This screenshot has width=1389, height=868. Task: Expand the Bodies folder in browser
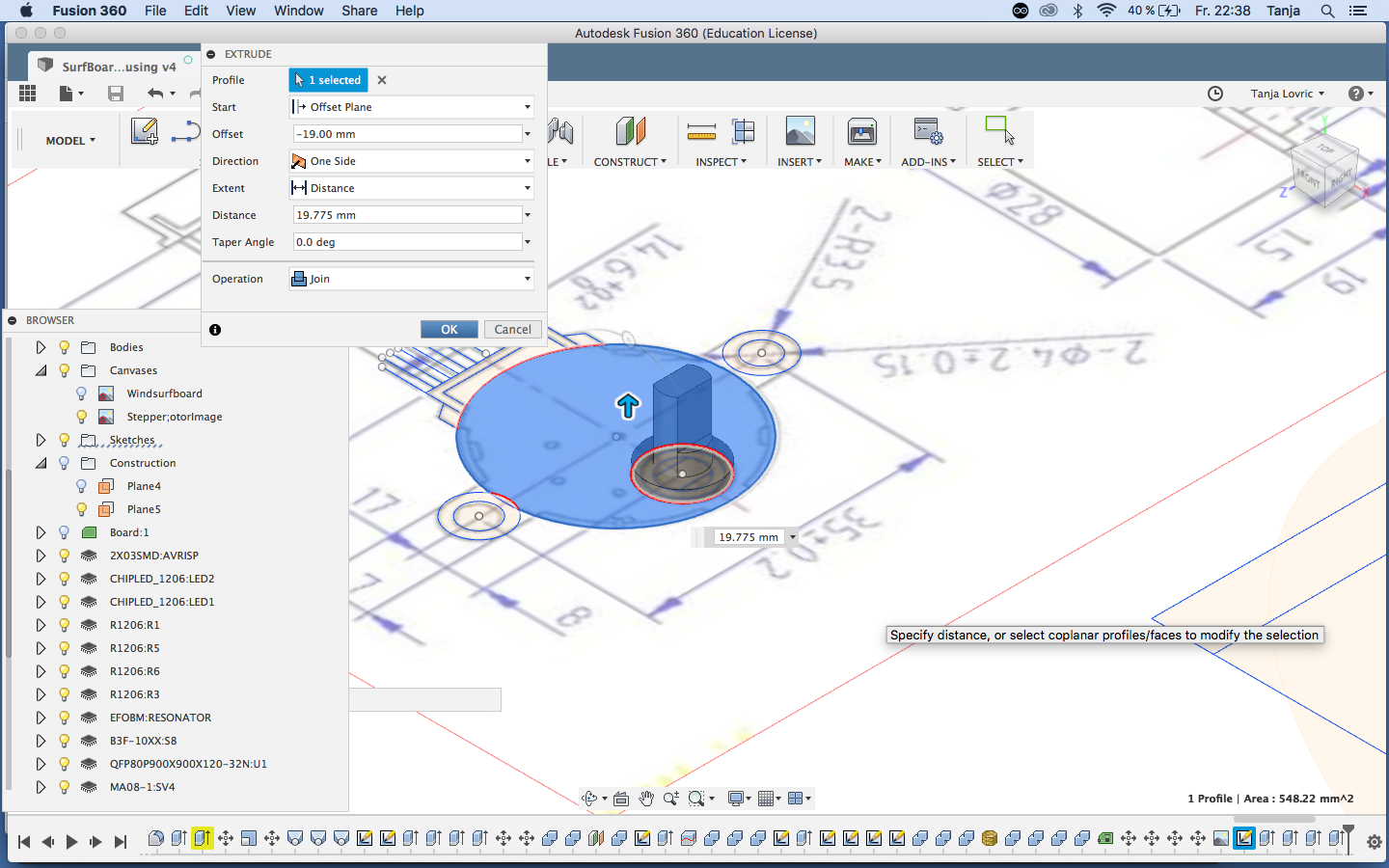tap(41, 347)
